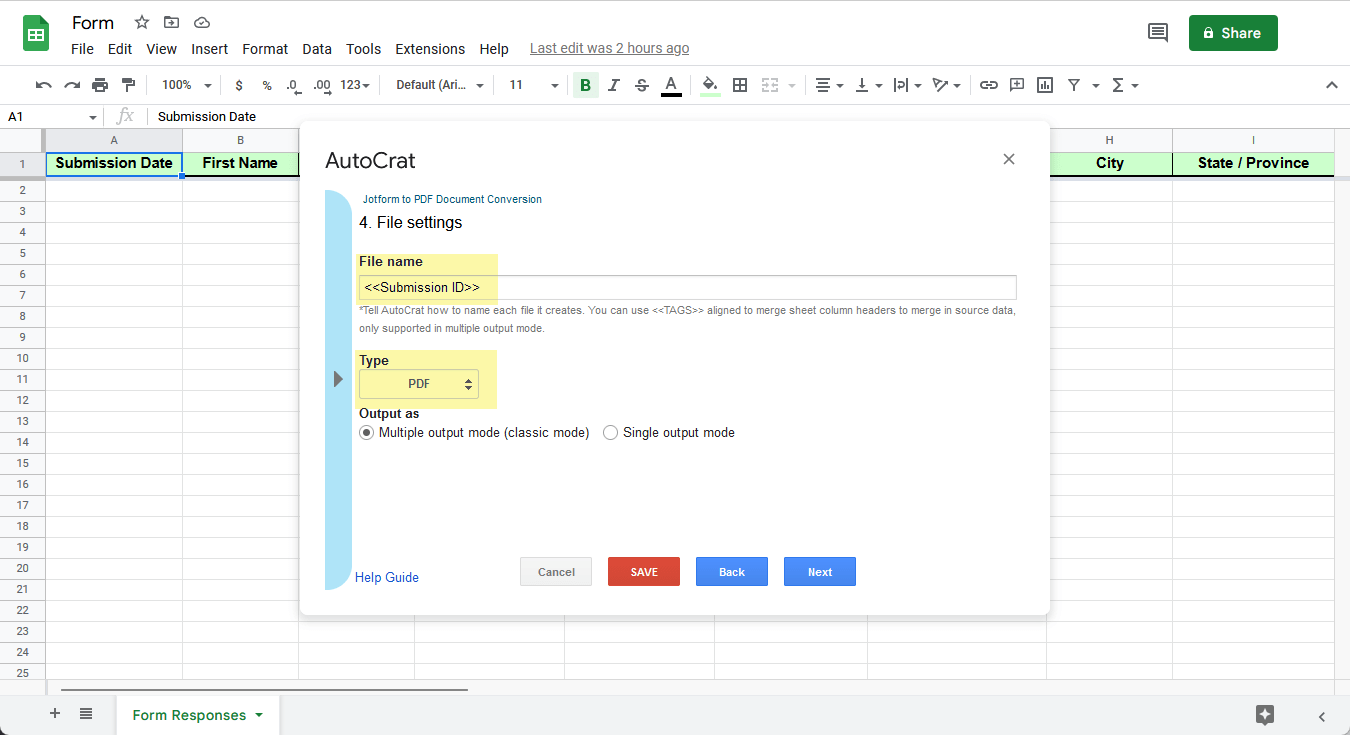The width and height of the screenshot is (1350, 735).
Task: Open the Borders tool
Action: pos(740,85)
